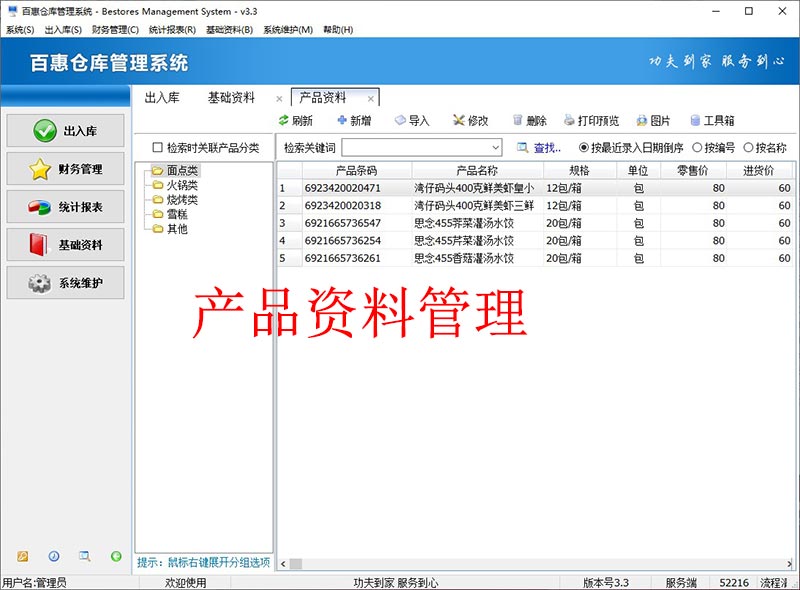Open 财务管理 sidebar module with star icon

[65, 169]
